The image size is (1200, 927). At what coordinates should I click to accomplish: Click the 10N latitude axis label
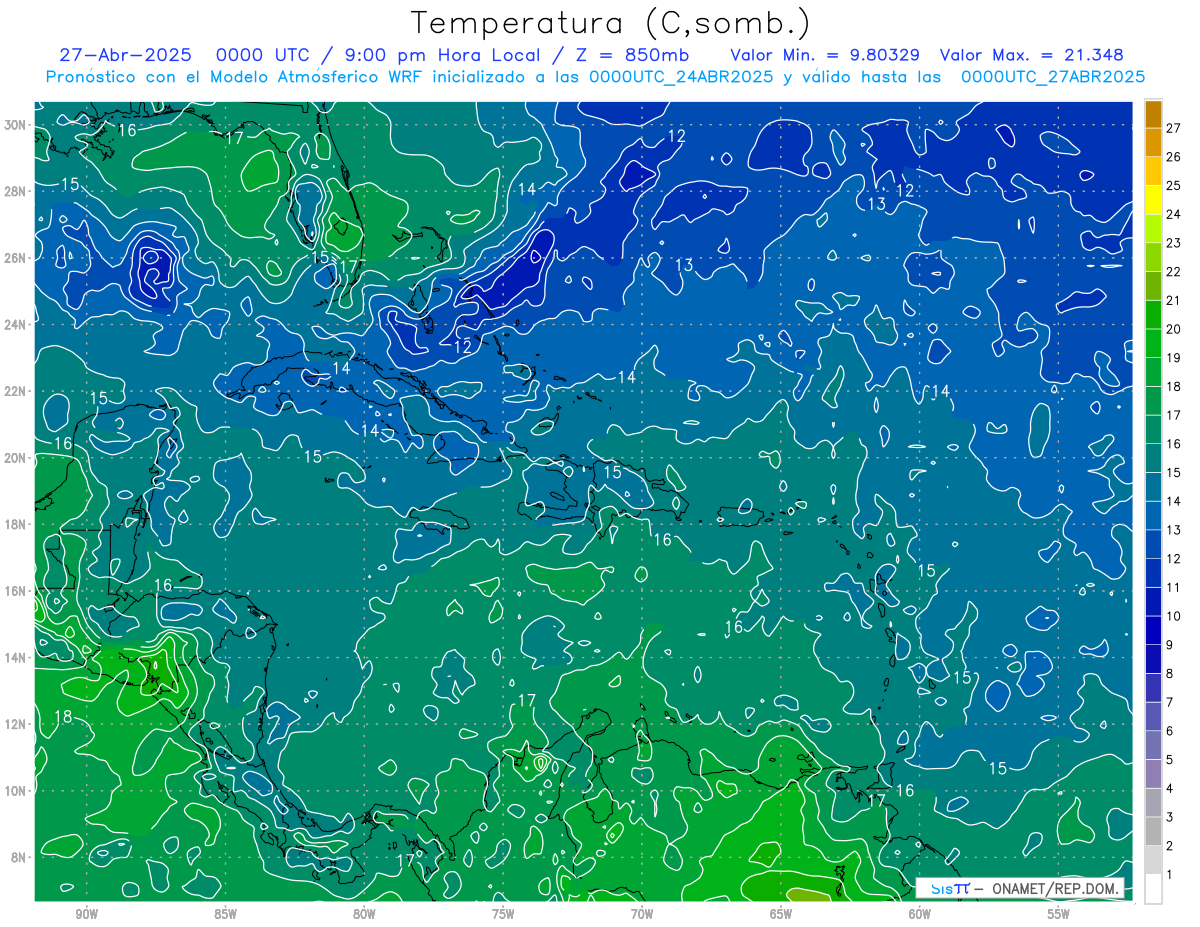pos(15,791)
